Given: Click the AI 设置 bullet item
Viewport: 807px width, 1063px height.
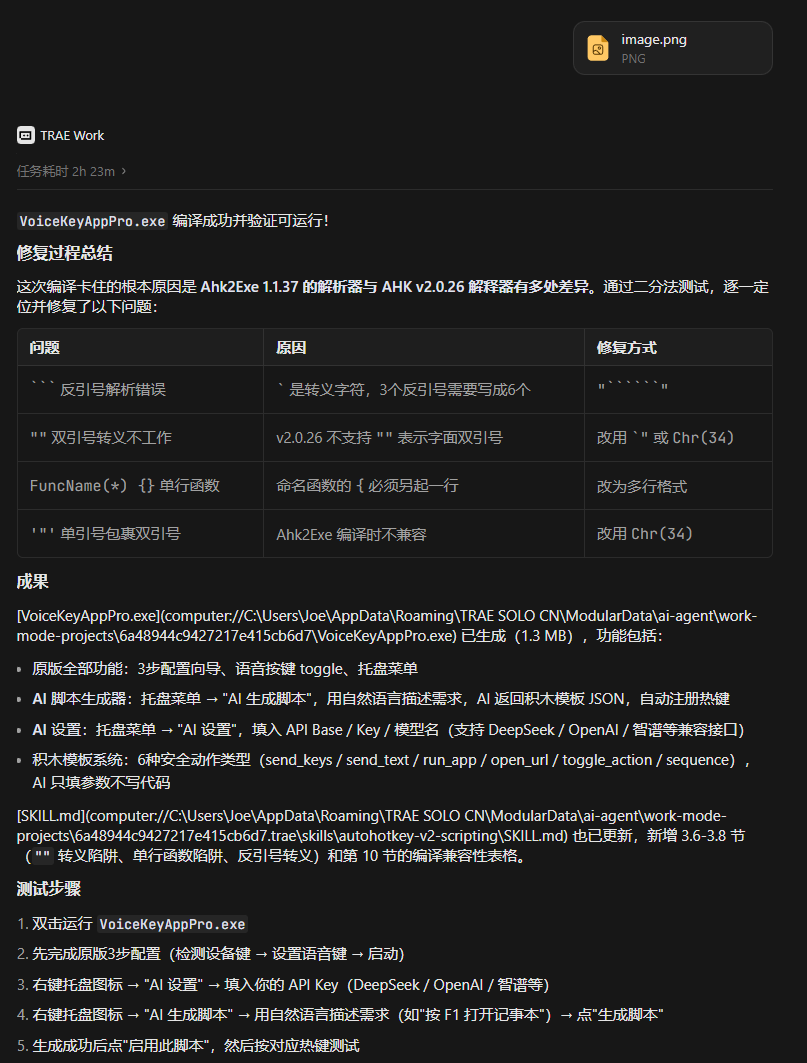Looking at the screenshot, I should (x=388, y=730).
